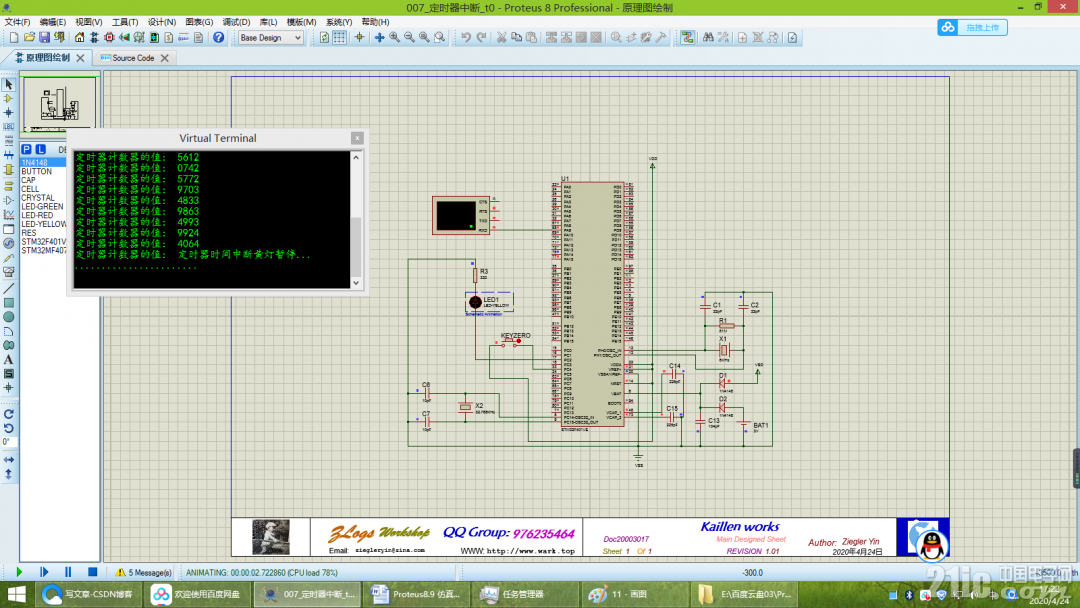Close the Source Code tab
Screen dimensions: 1080x608
165,58
